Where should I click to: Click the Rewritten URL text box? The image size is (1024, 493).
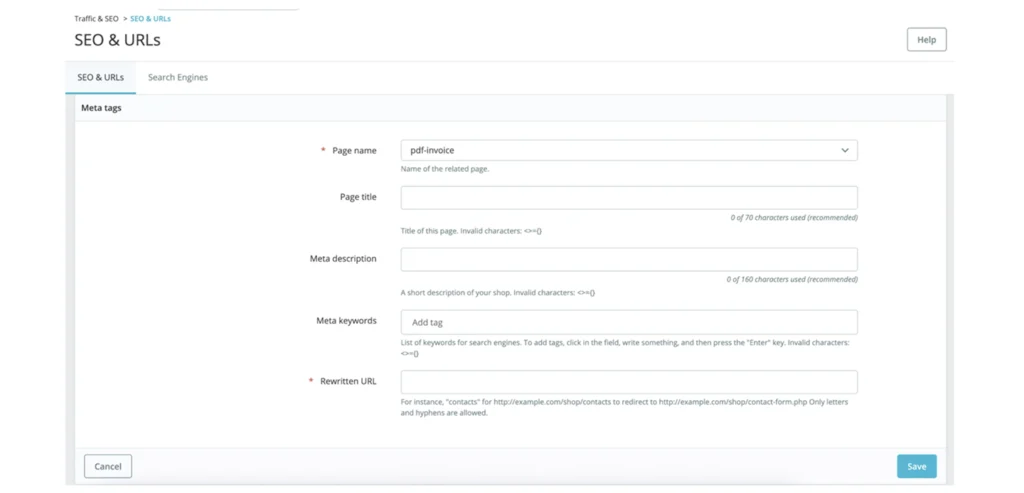click(x=629, y=382)
